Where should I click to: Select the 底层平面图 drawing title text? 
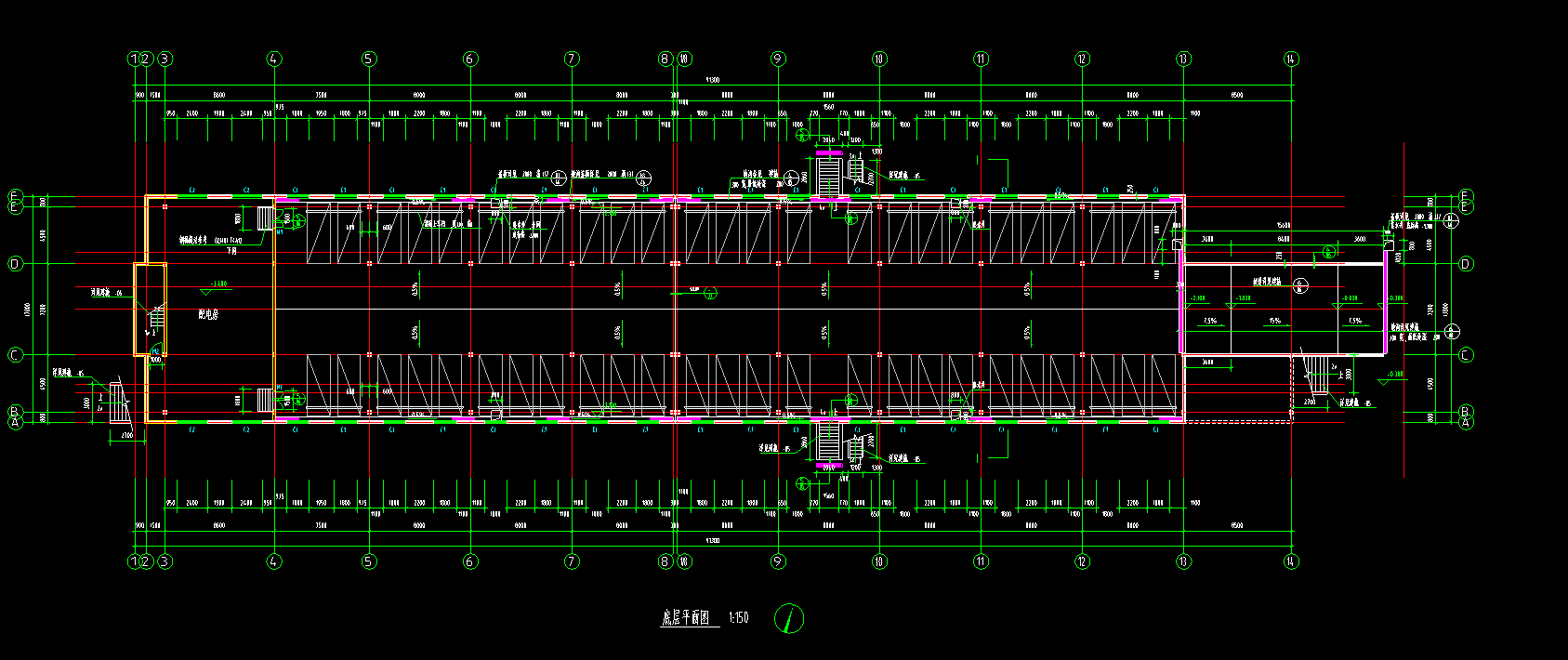(687, 617)
